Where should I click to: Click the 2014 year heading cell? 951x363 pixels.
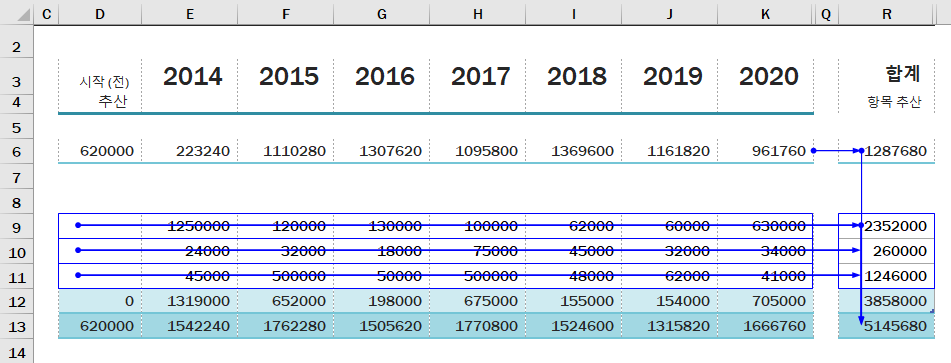point(190,76)
